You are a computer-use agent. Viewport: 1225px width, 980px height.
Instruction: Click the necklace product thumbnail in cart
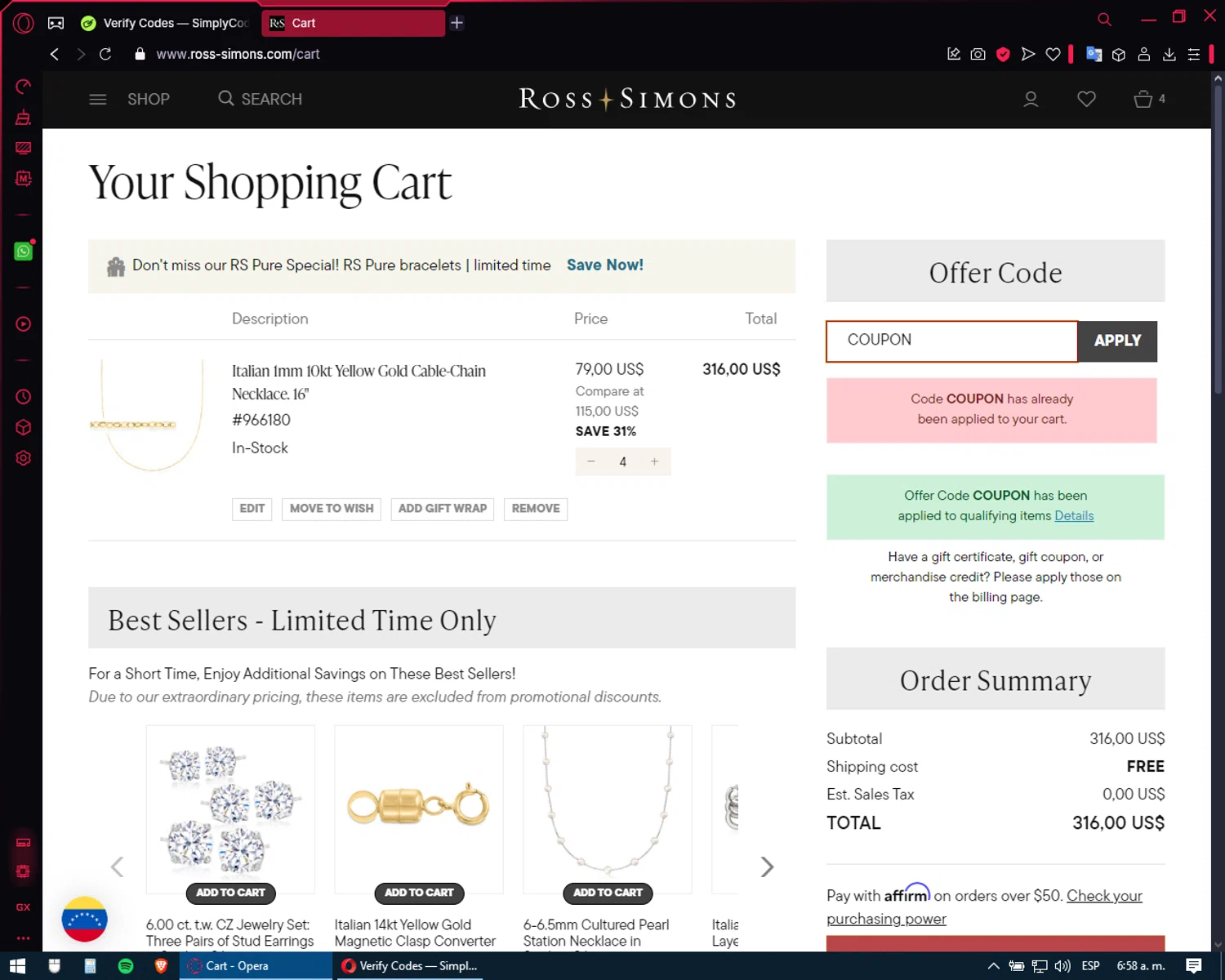147,416
